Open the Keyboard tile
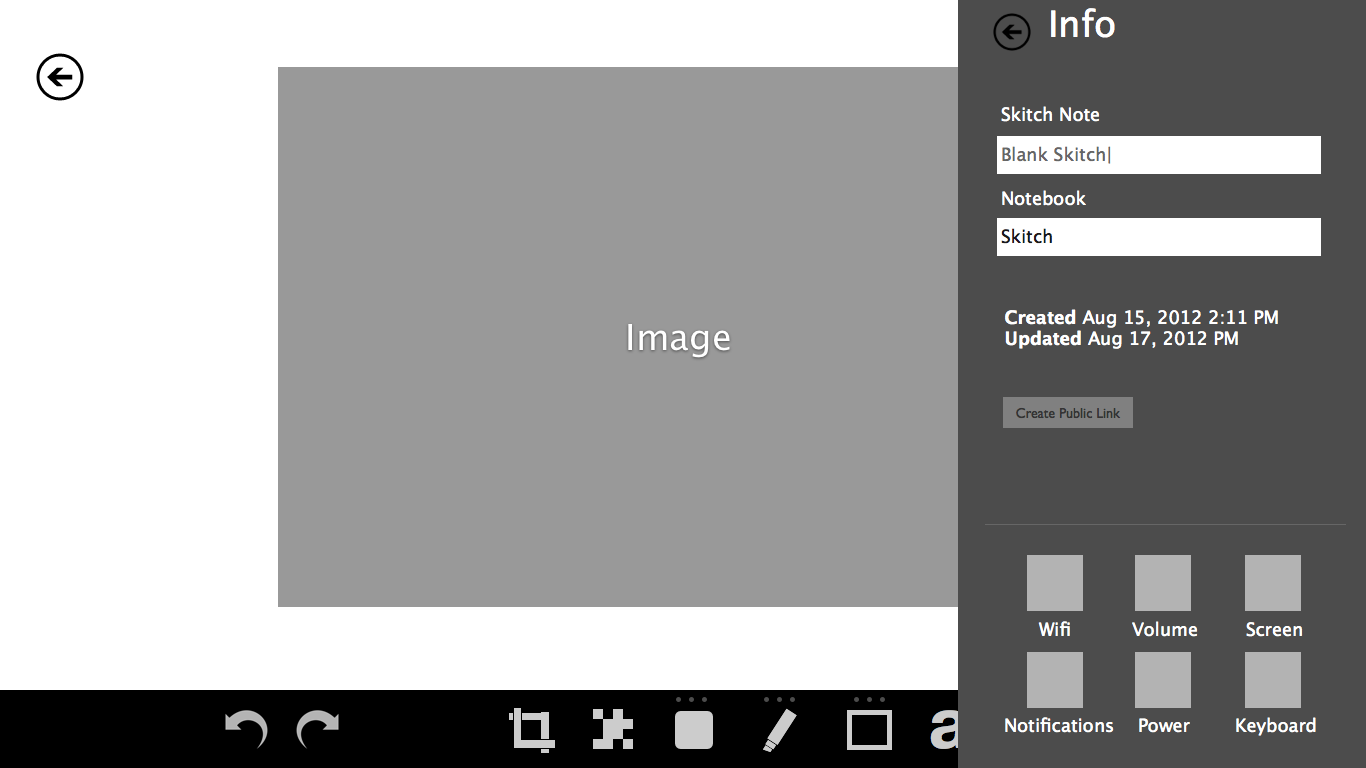Viewport: 1366px width, 768px height. point(1273,680)
